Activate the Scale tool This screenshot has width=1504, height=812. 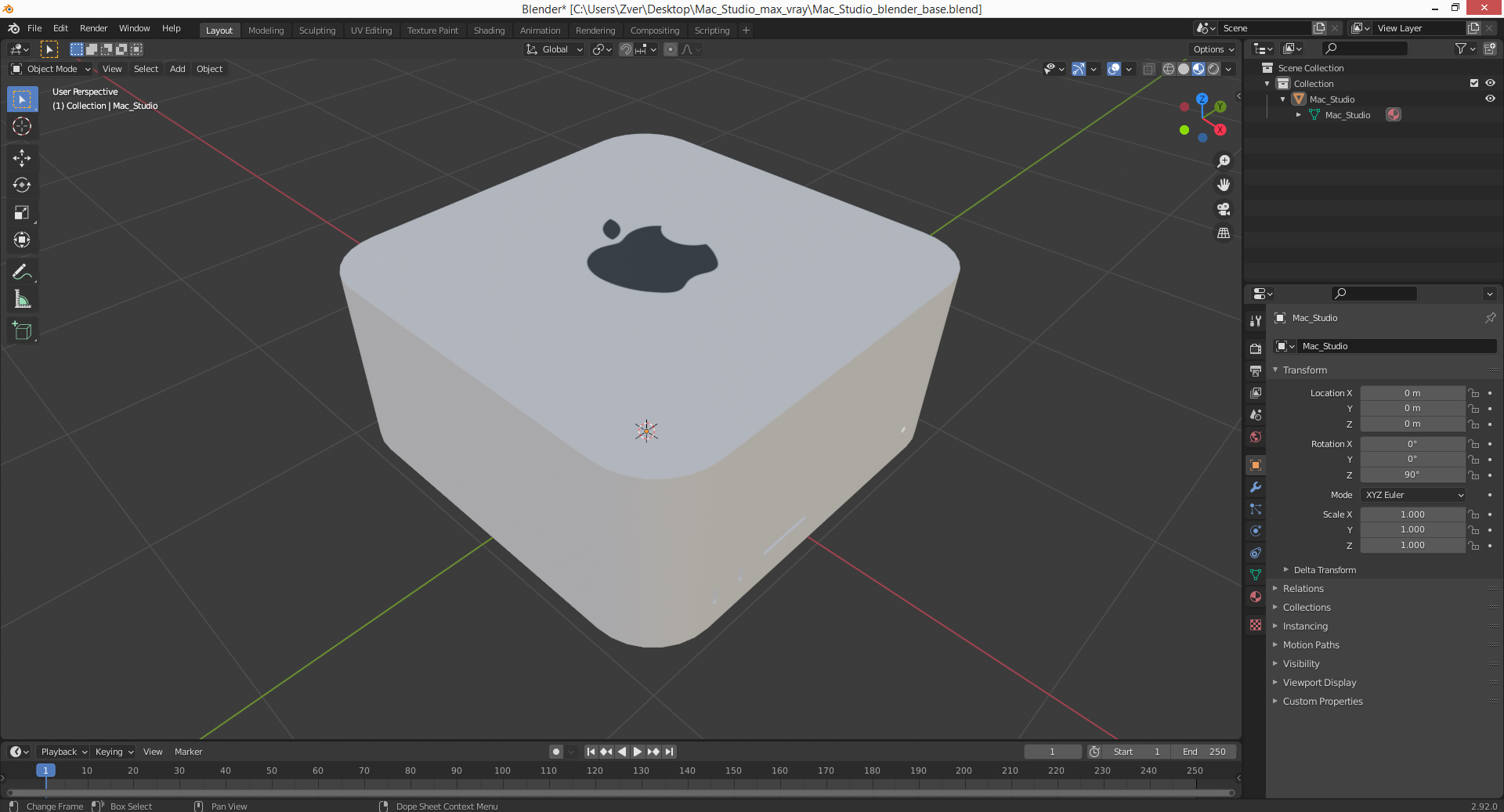[22, 213]
